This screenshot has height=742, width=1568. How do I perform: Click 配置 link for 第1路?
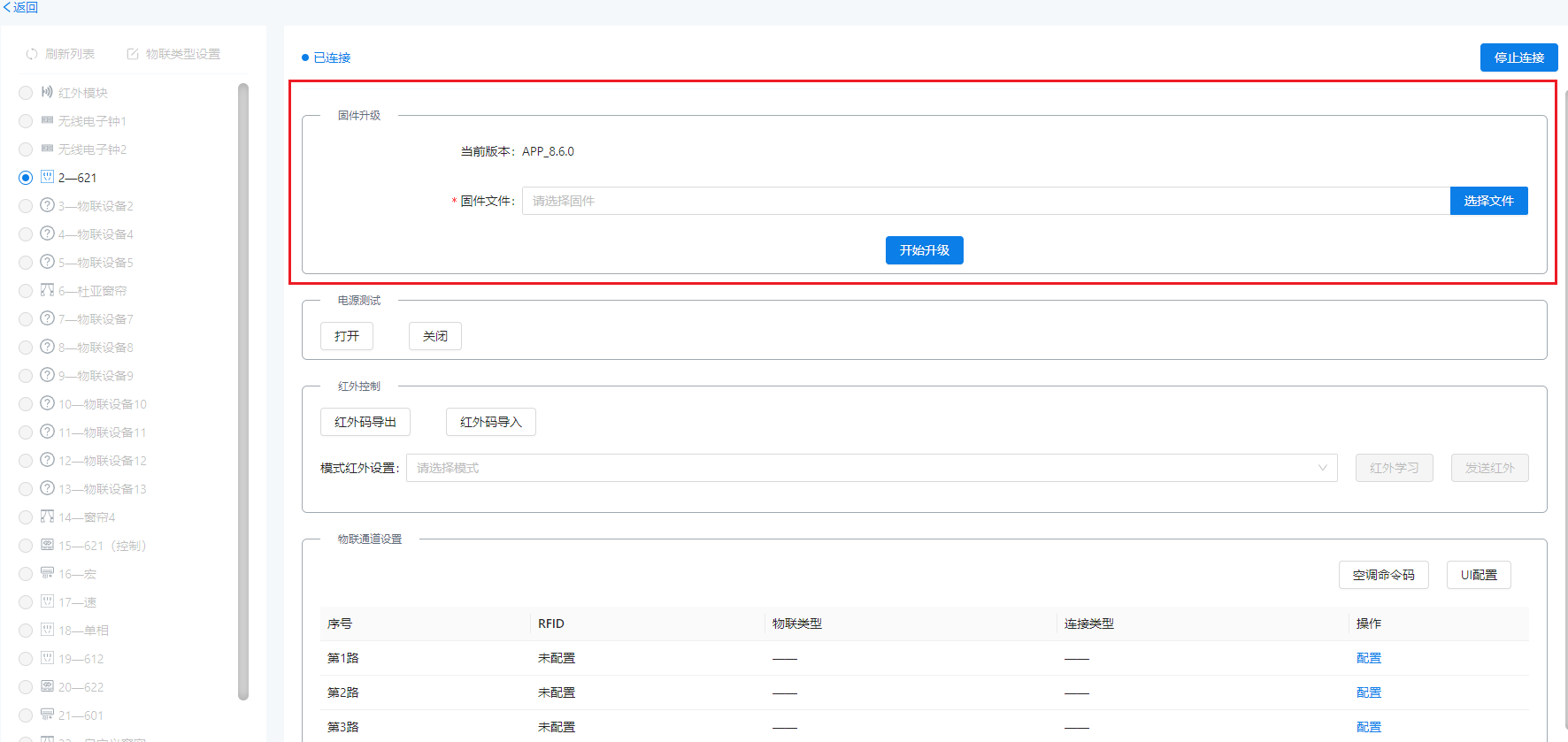coord(1368,658)
